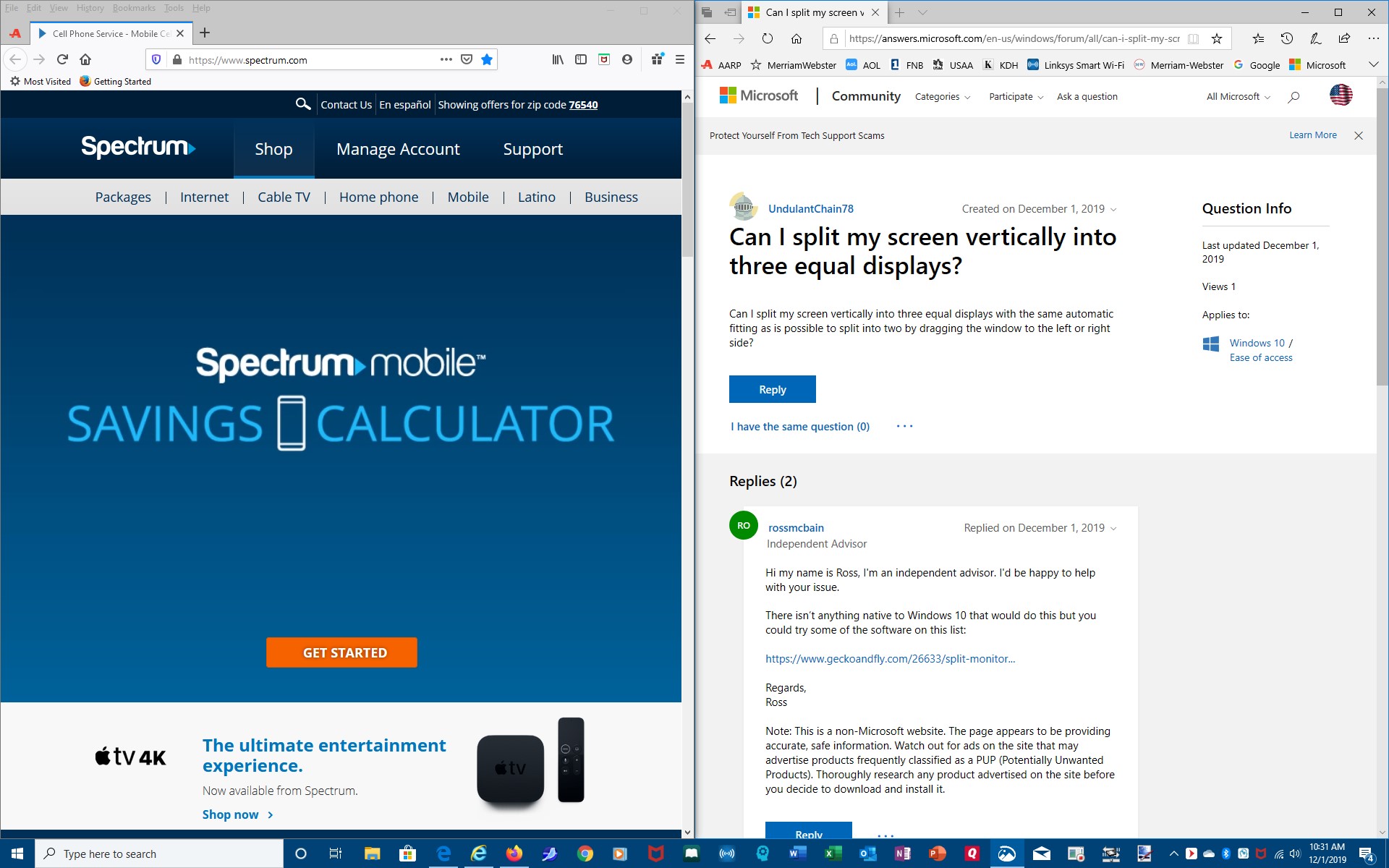Click the geckoandfly split-monitor link in reply

pyautogui.click(x=889, y=658)
